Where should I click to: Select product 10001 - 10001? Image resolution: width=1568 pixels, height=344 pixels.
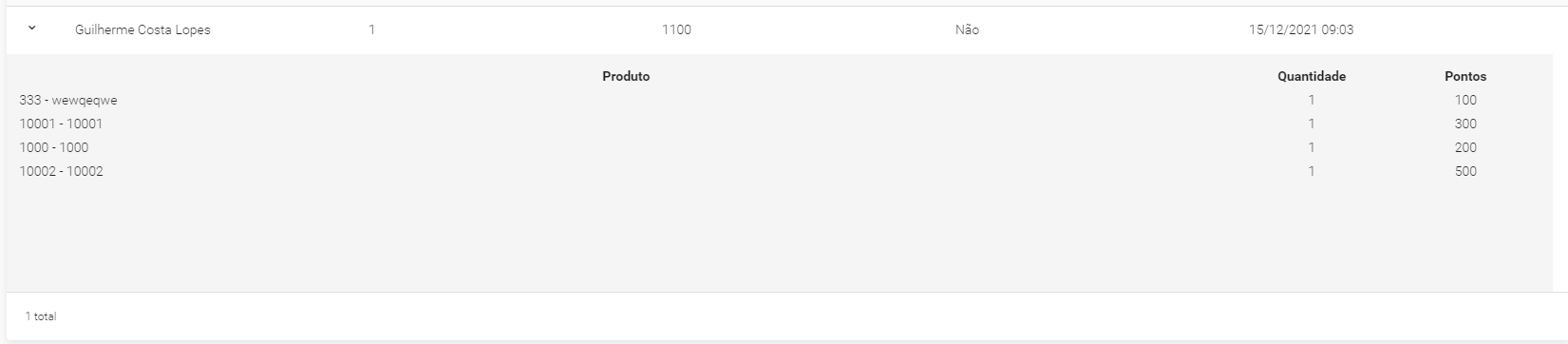(x=61, y=124)
